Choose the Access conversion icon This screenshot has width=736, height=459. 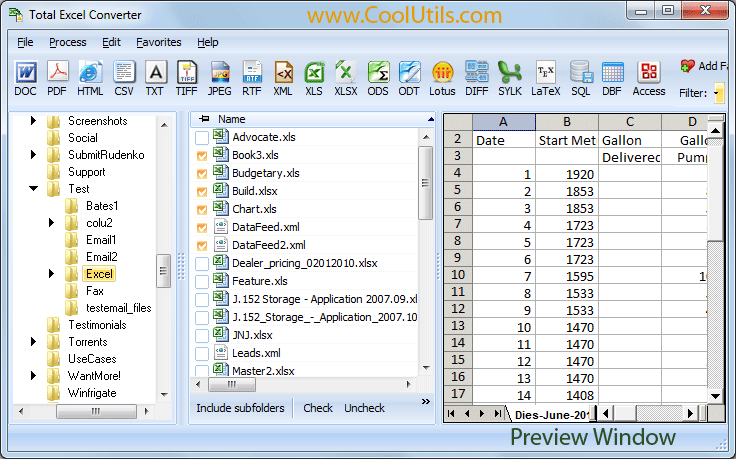point(649,78)
